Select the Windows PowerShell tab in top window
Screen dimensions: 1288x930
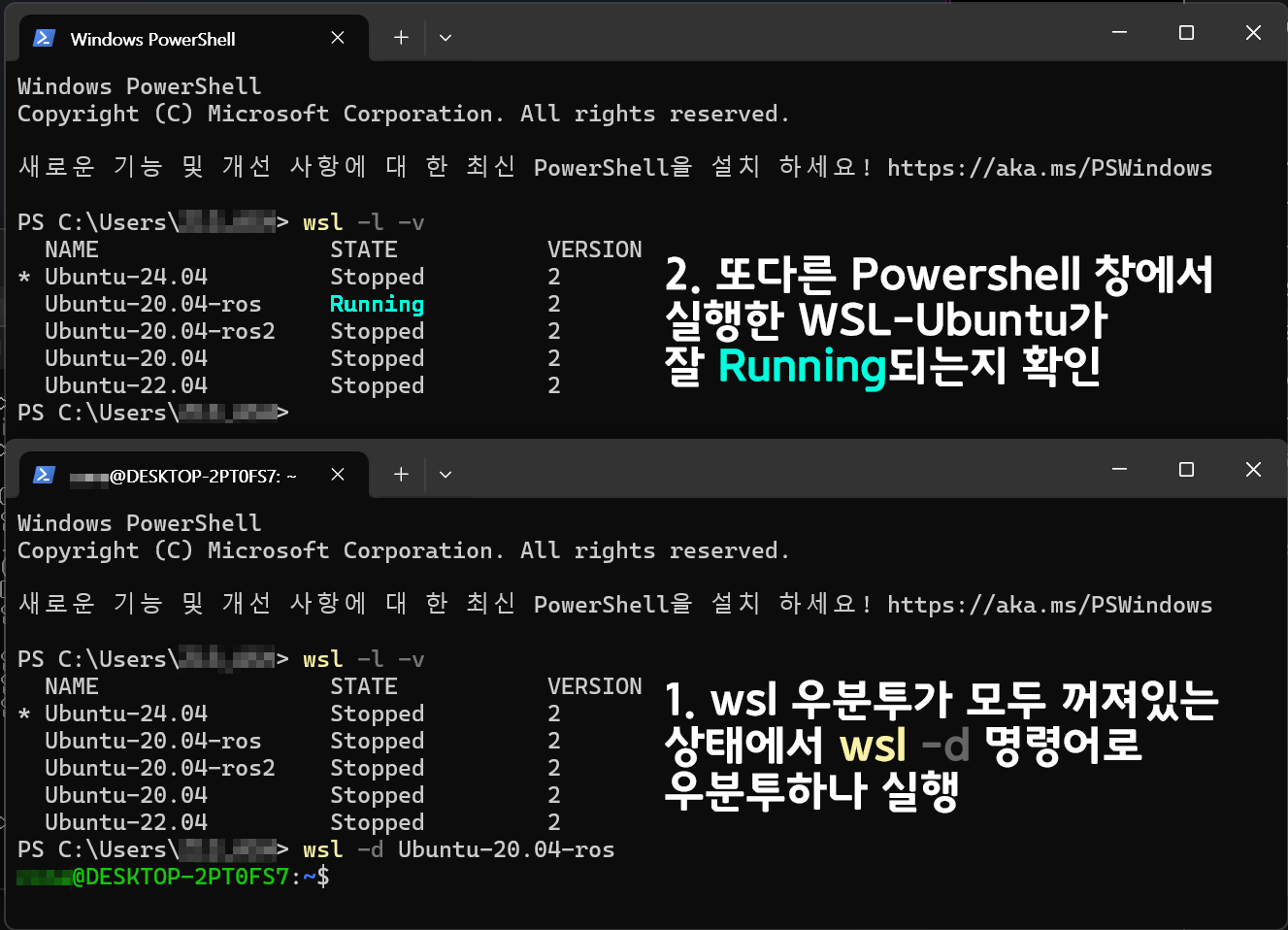point(193,38)
